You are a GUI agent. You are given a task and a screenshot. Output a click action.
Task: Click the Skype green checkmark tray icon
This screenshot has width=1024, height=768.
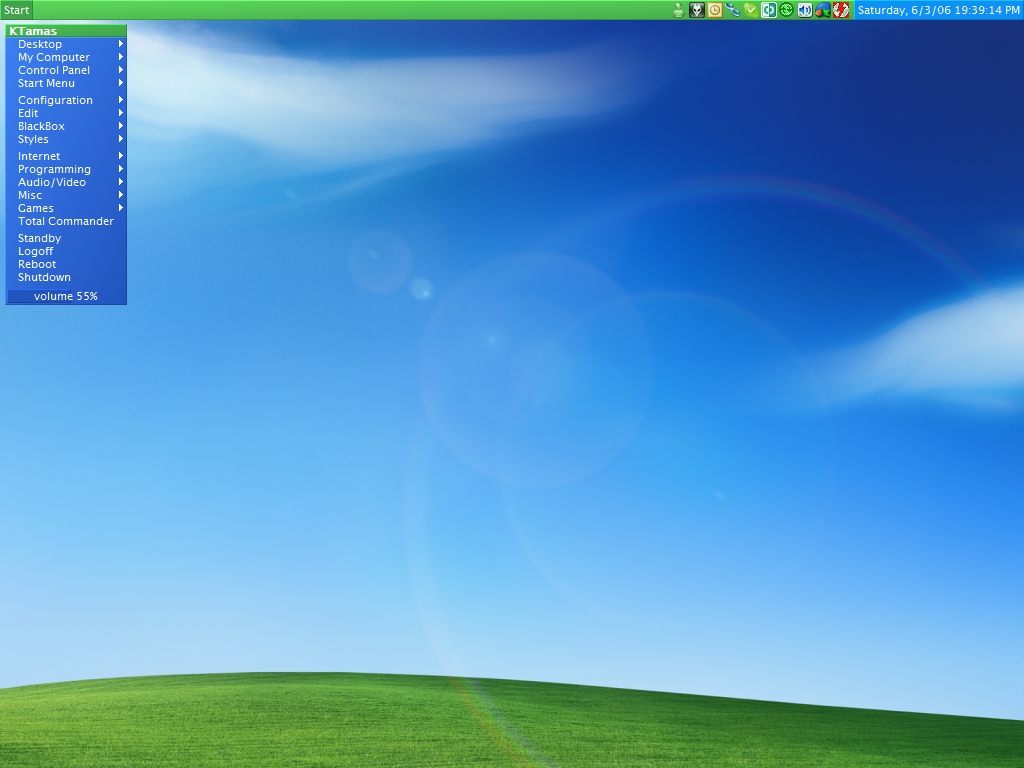click(751, 10)
